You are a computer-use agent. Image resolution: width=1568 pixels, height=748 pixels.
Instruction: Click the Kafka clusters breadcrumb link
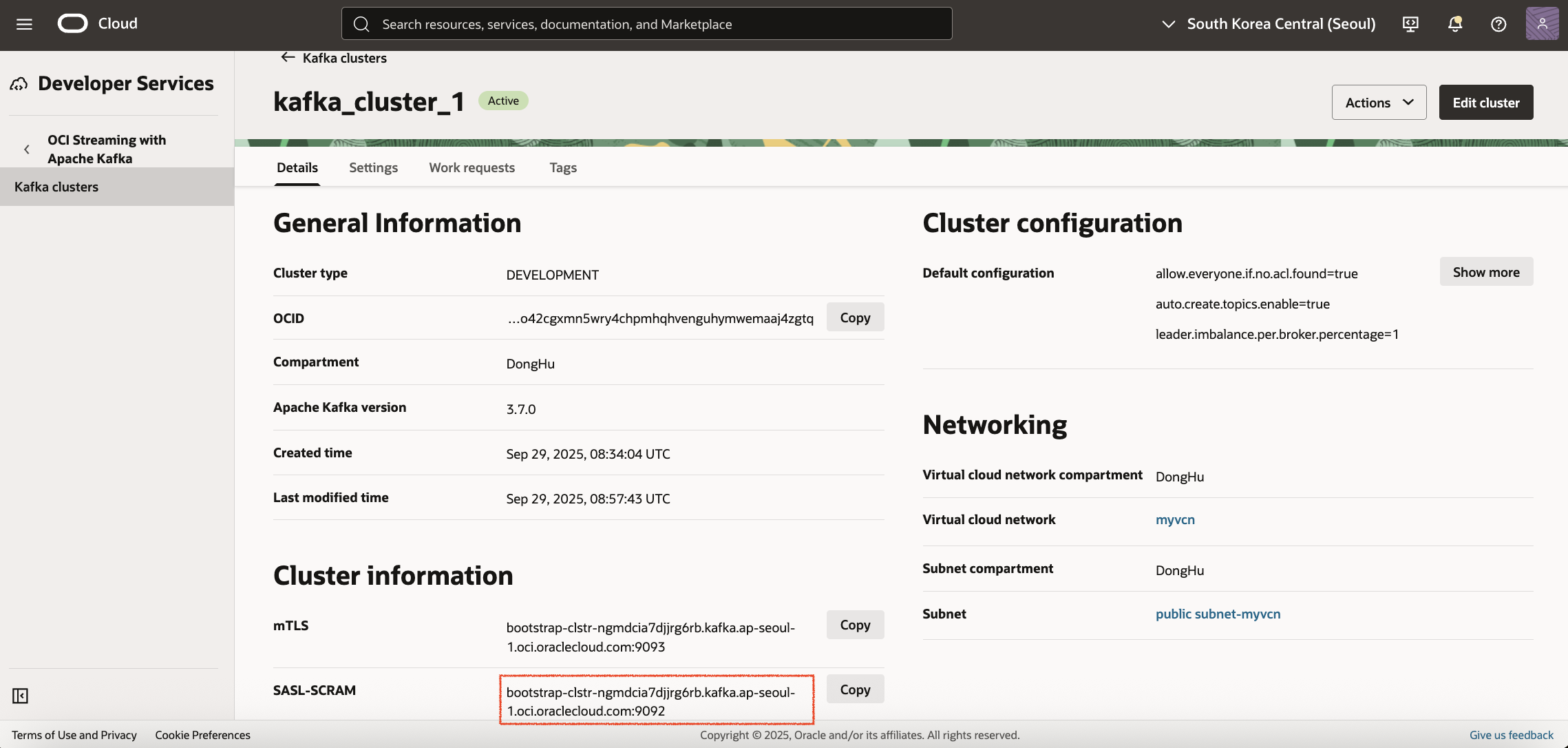(344, 58)
